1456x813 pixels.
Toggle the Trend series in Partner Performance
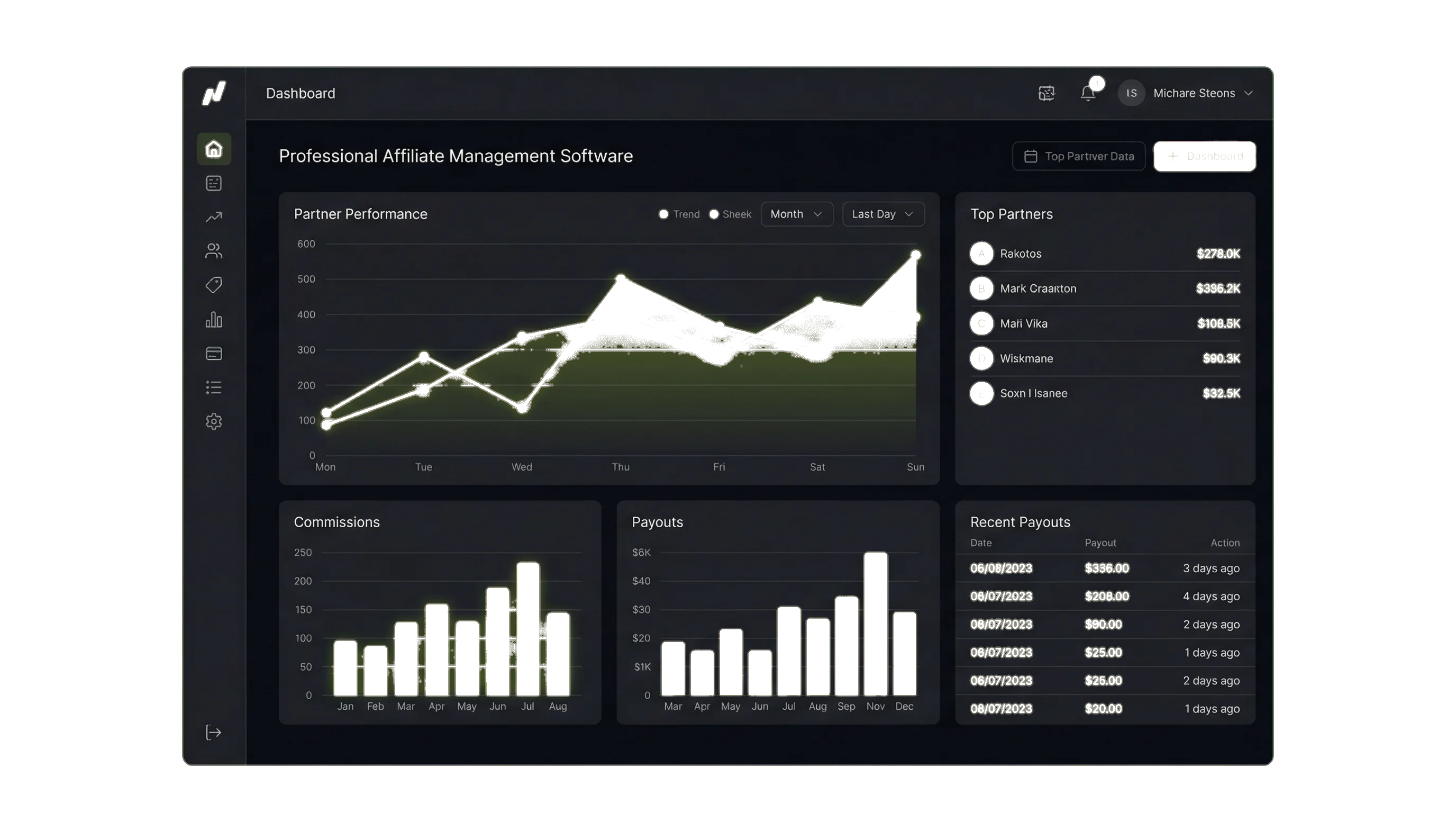tap(680, 214)
